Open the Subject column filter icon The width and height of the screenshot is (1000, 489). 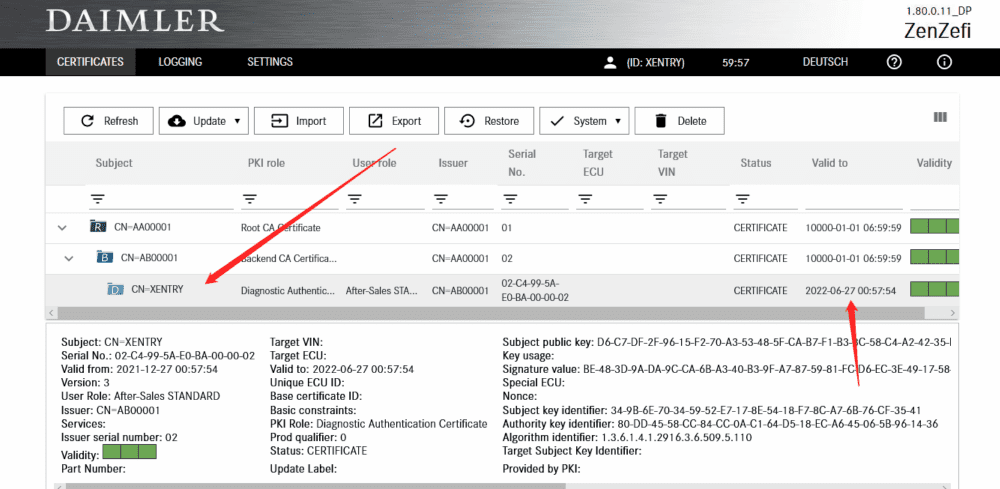[x=97, y=199]
